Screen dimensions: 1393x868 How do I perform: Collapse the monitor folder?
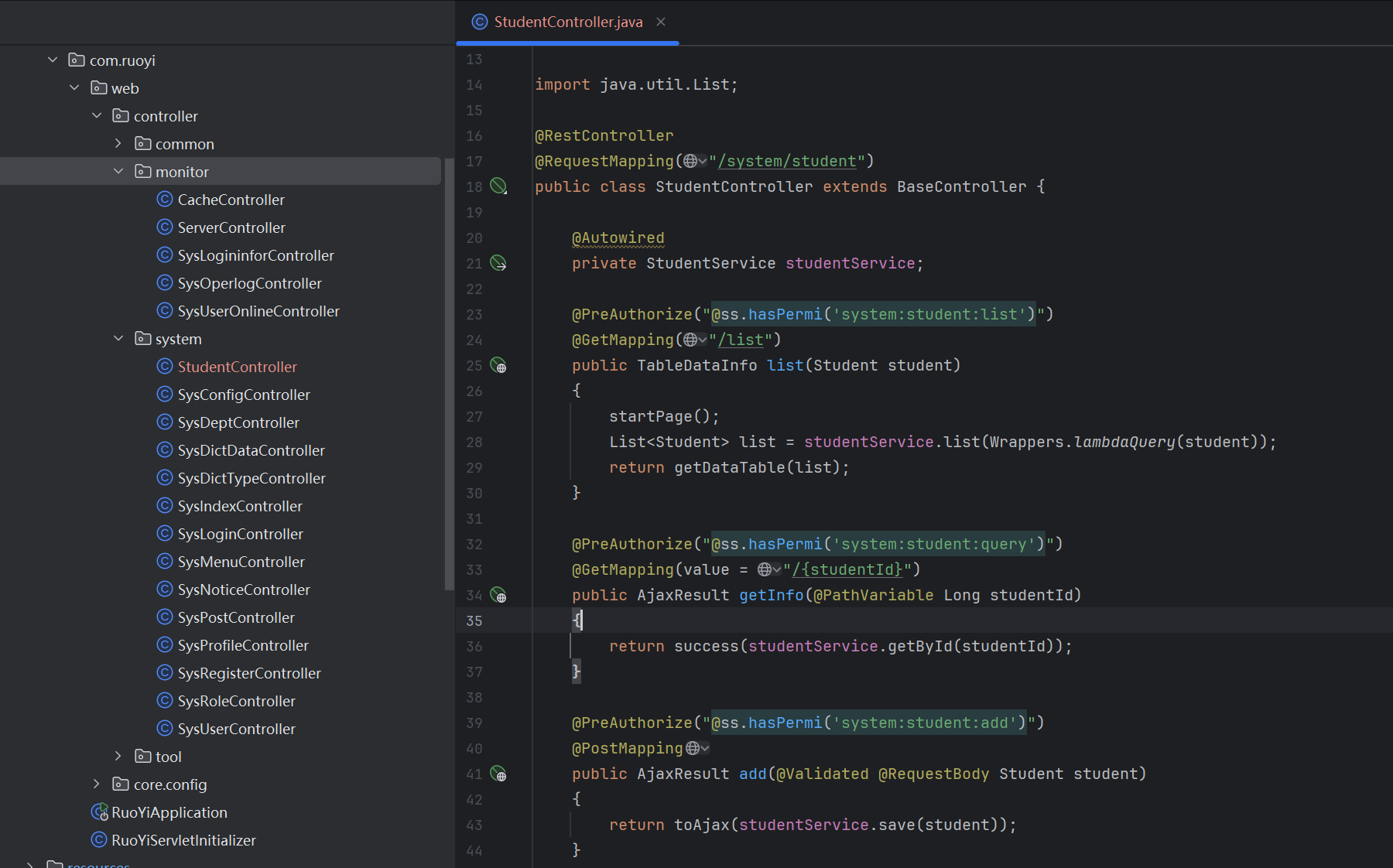pos(118,171)
